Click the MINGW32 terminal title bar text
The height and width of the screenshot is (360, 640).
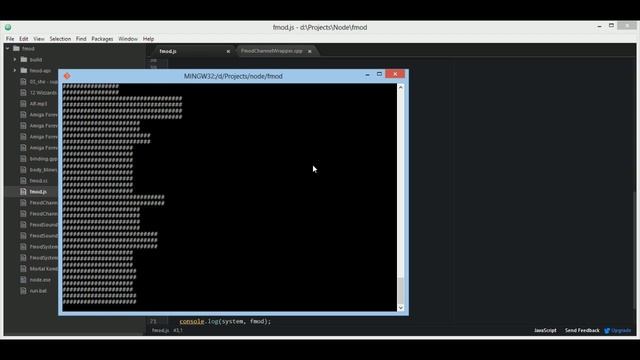pyautogui.click(x=233, y=76)
